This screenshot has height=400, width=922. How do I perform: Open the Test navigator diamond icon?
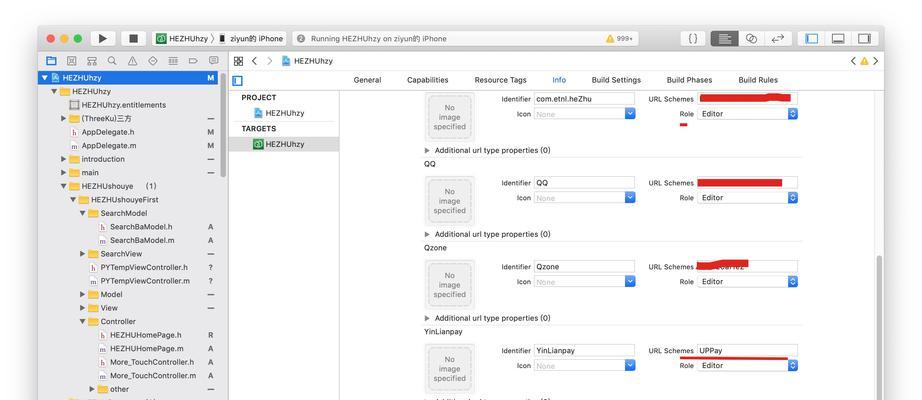coord(153,61)
